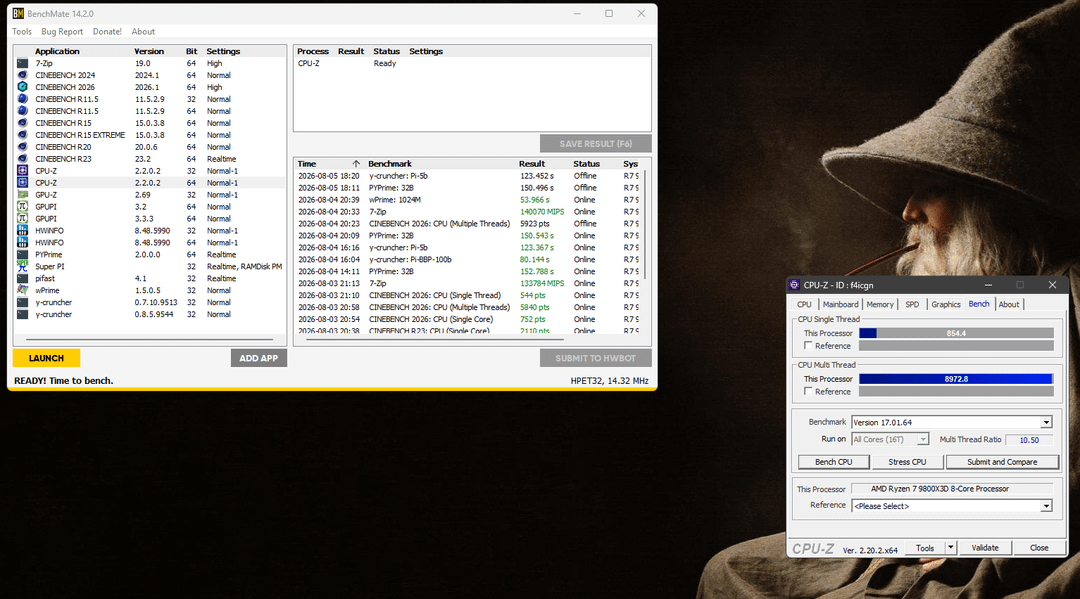Open the Tools dropdown arrow in CPU-Z
Viewport: 1080px width, 599px height.
951,548
